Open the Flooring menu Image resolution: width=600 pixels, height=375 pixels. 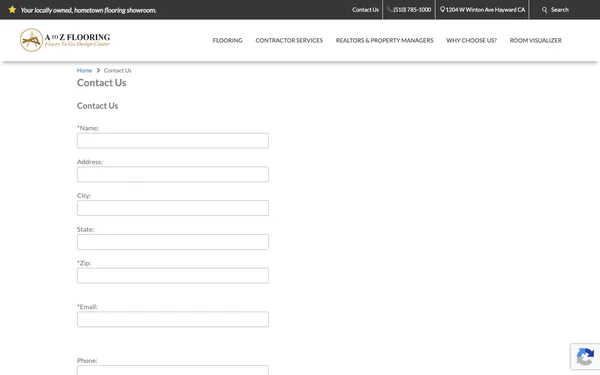[228, 40]
